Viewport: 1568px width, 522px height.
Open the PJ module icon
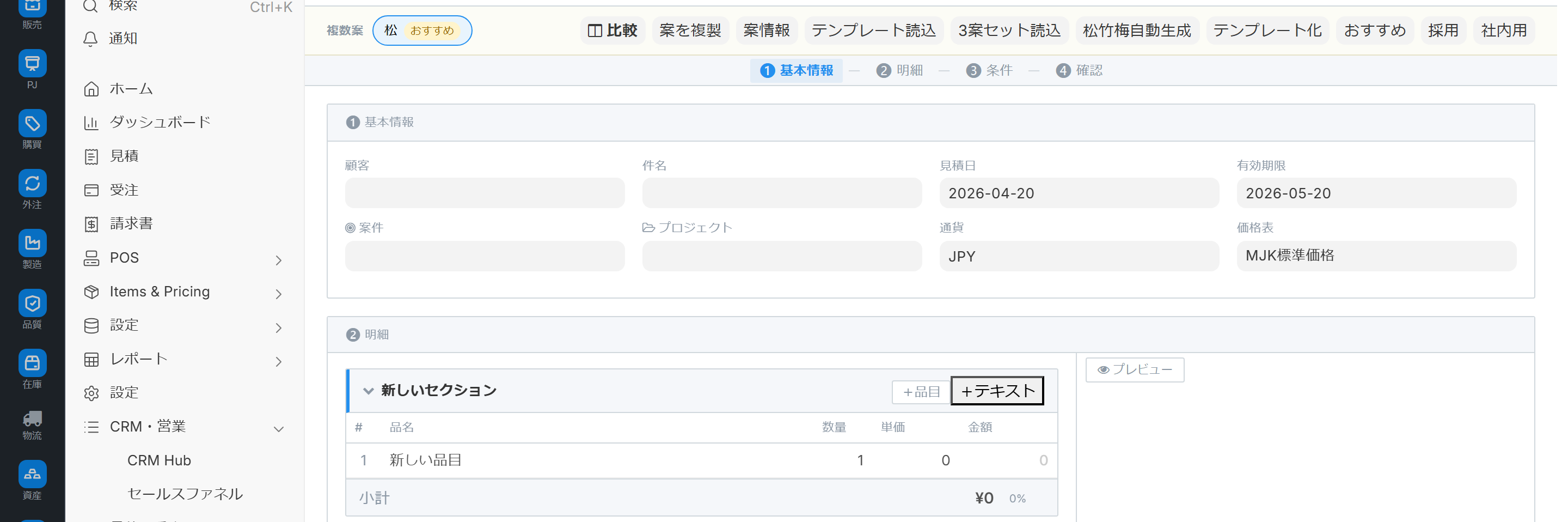point(32,64)
